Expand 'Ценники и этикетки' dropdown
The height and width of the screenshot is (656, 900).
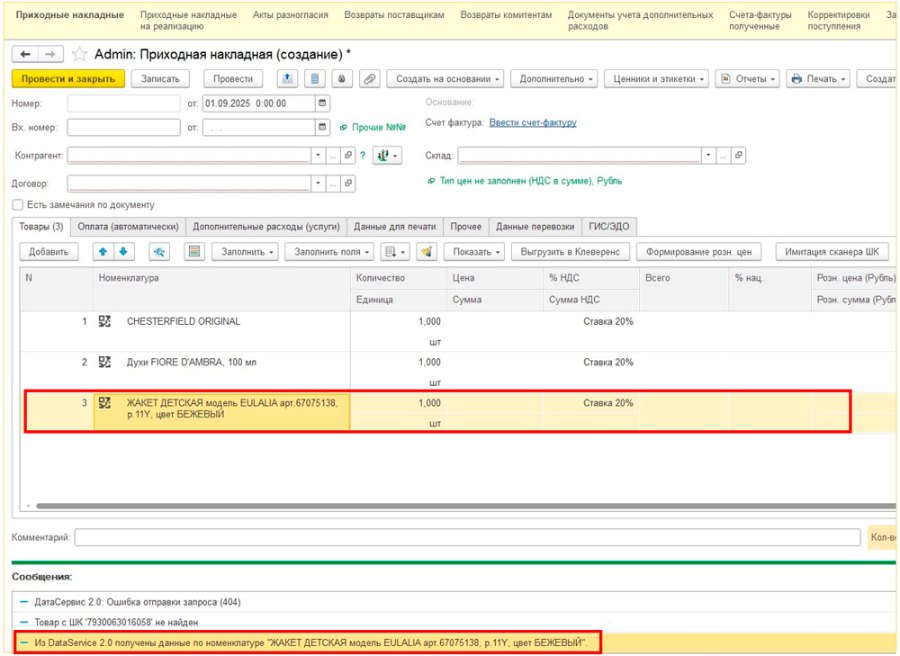(x=656, y=79)
